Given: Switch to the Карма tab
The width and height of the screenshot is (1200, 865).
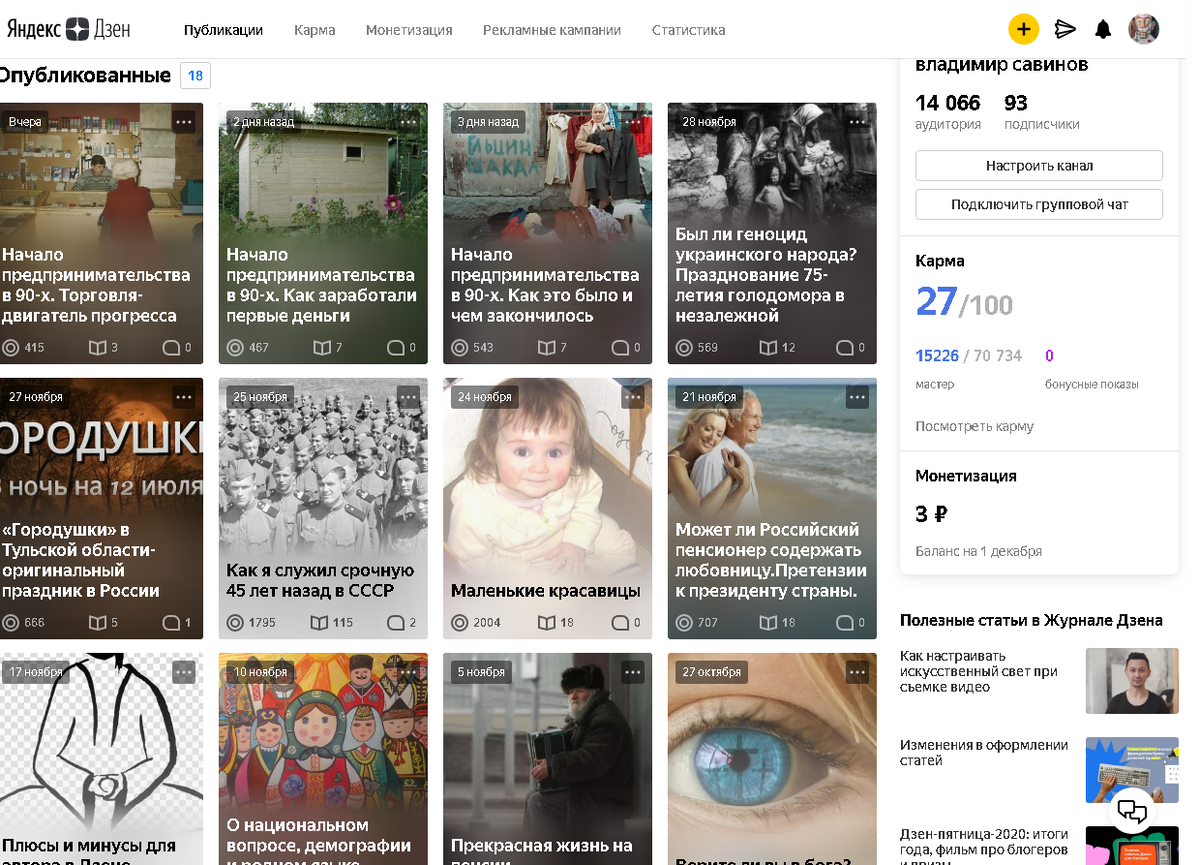Looking at the screenshot, I should pos(314,30).
